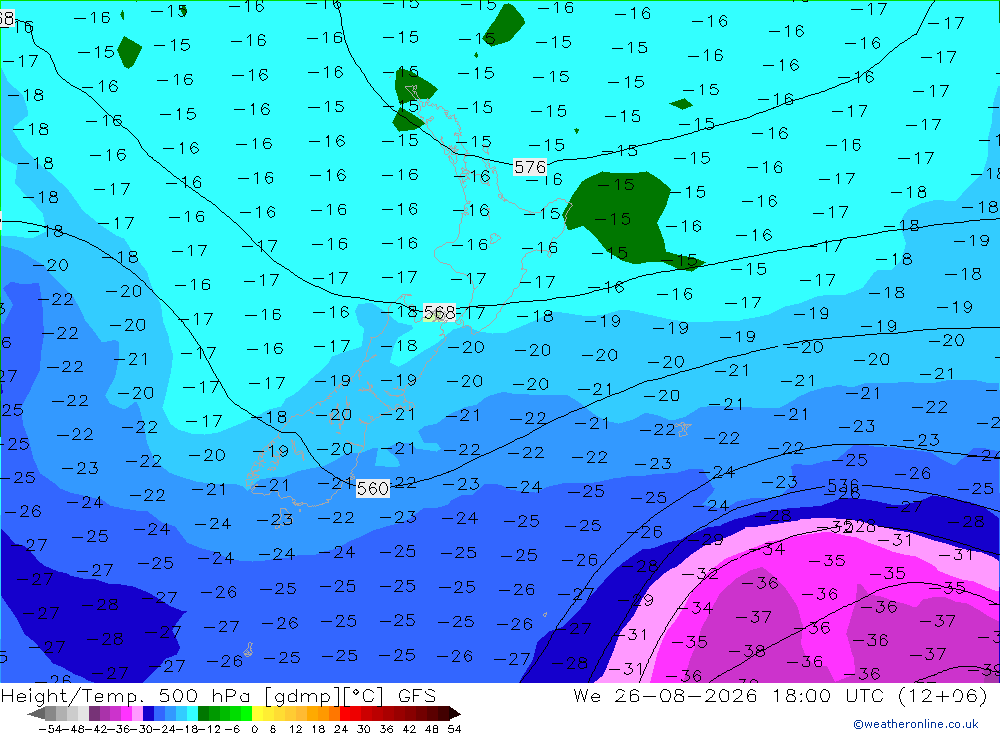Pick the dark green legend swatch near -12

pos(203,713)
